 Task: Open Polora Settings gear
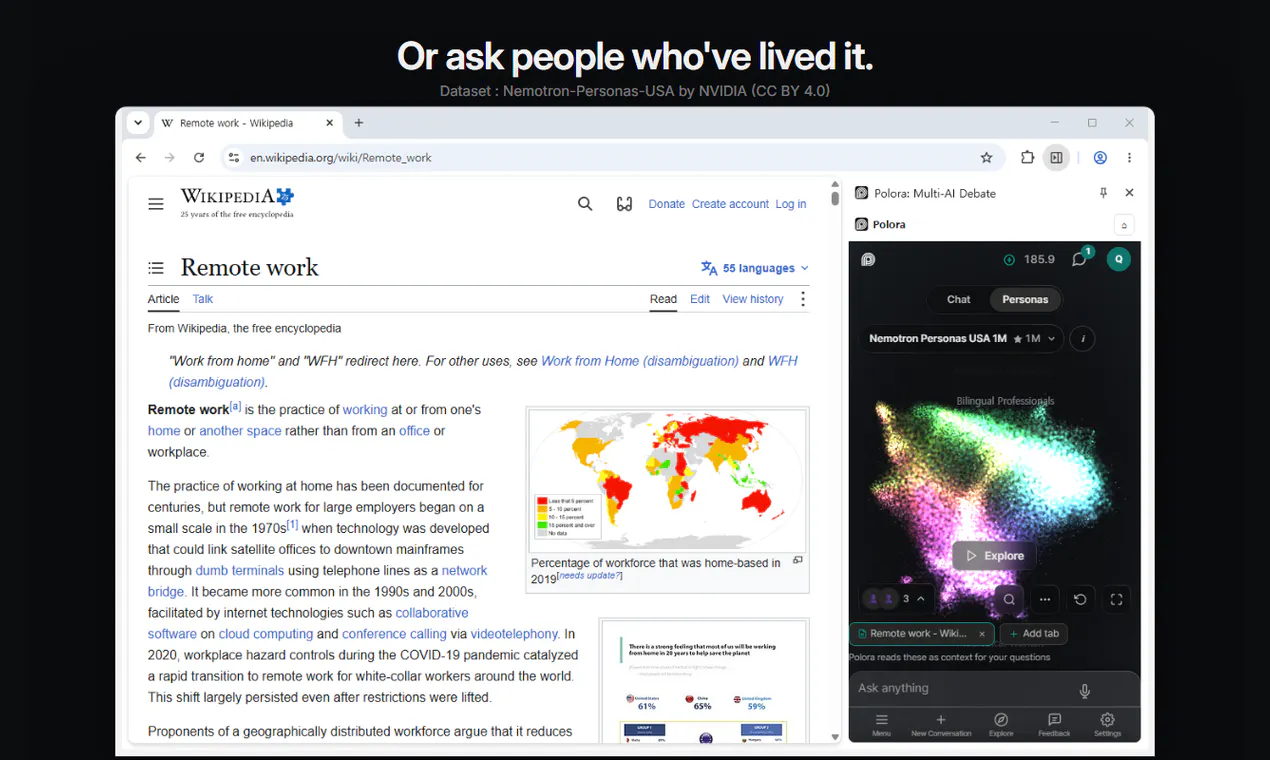point(1107,725)
